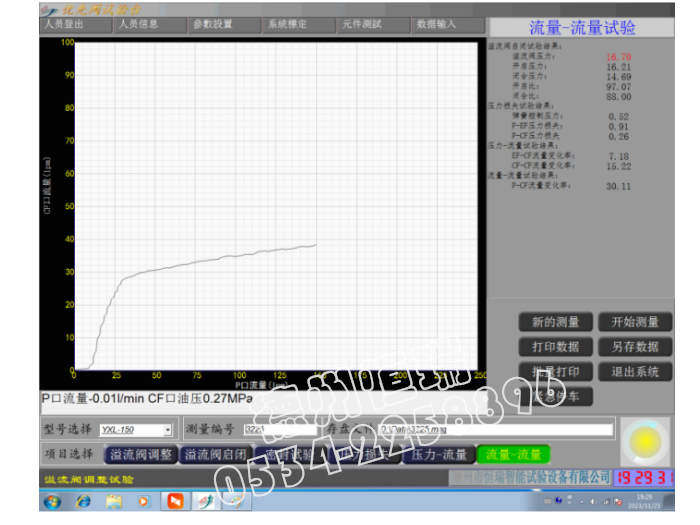Open Internet Explorer from the taskbar

(83, 500)
